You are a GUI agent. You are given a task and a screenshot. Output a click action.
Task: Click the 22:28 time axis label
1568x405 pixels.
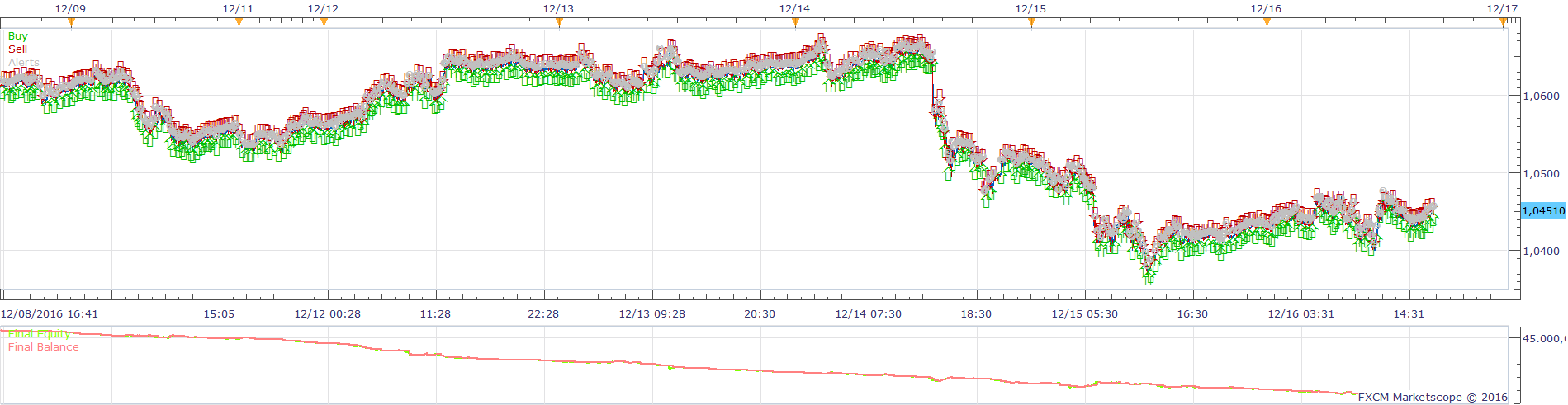(543, 314)
